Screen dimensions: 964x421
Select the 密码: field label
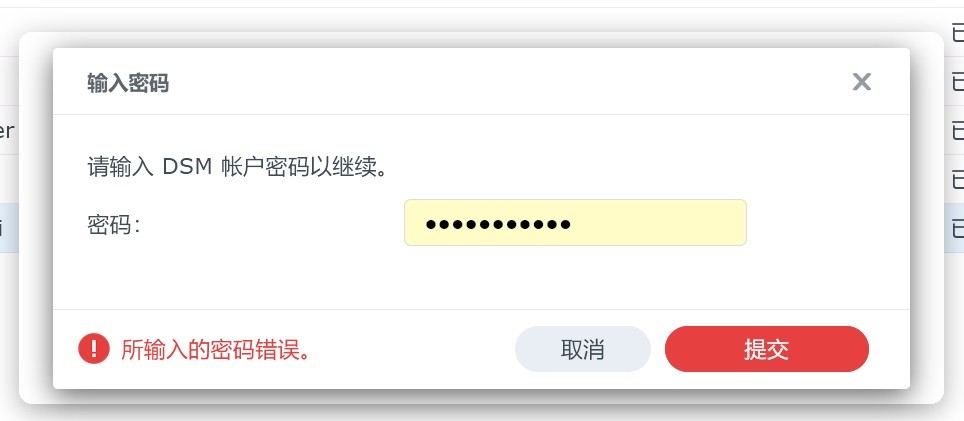(x=114, y=225)
